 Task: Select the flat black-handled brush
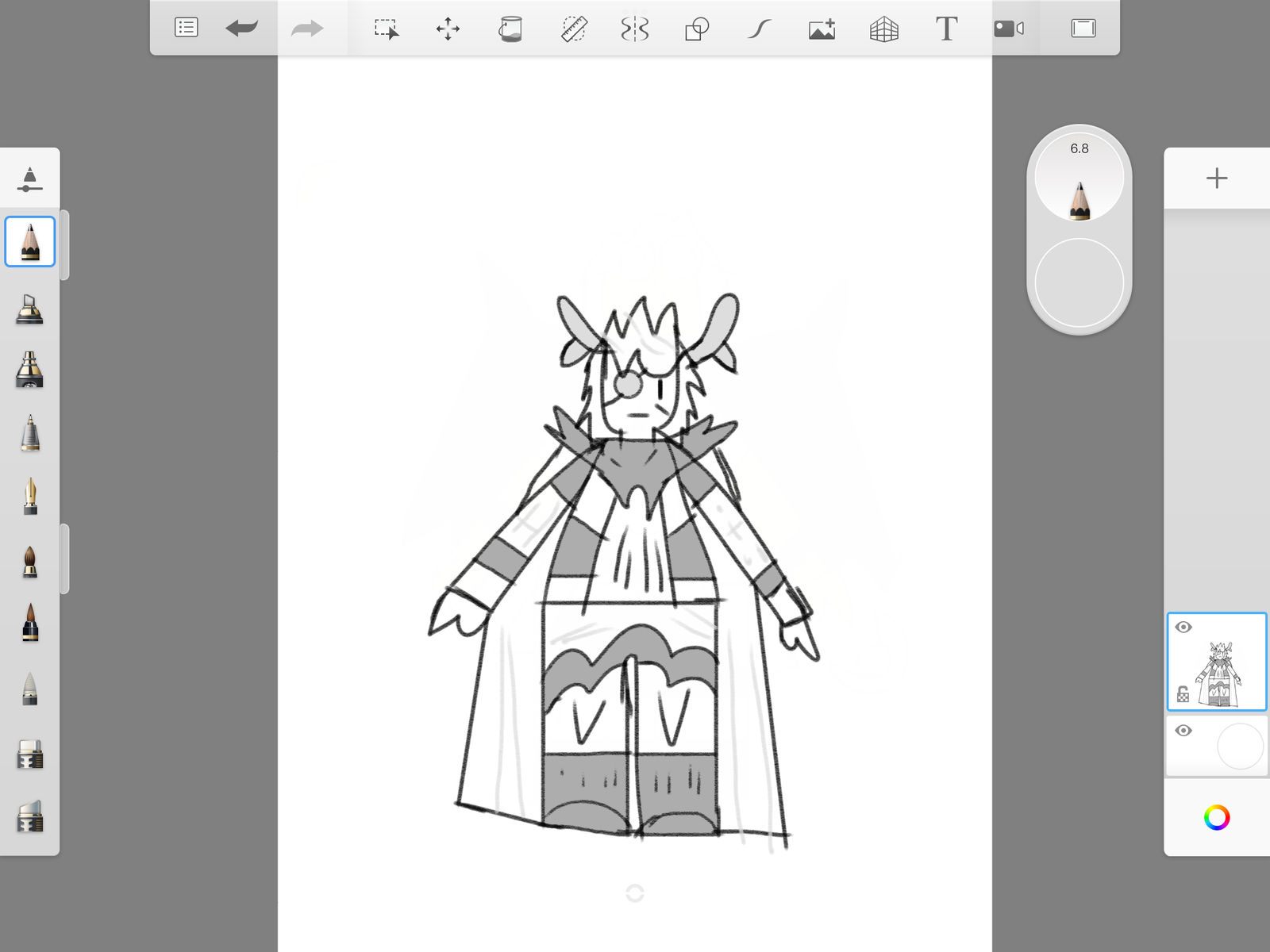click(30, 623)
